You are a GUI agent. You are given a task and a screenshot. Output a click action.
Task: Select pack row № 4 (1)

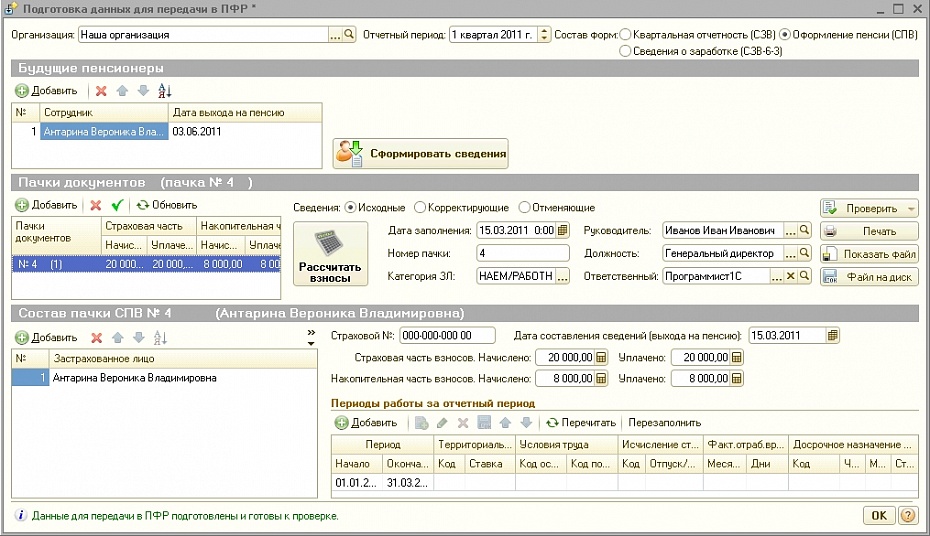146,264
